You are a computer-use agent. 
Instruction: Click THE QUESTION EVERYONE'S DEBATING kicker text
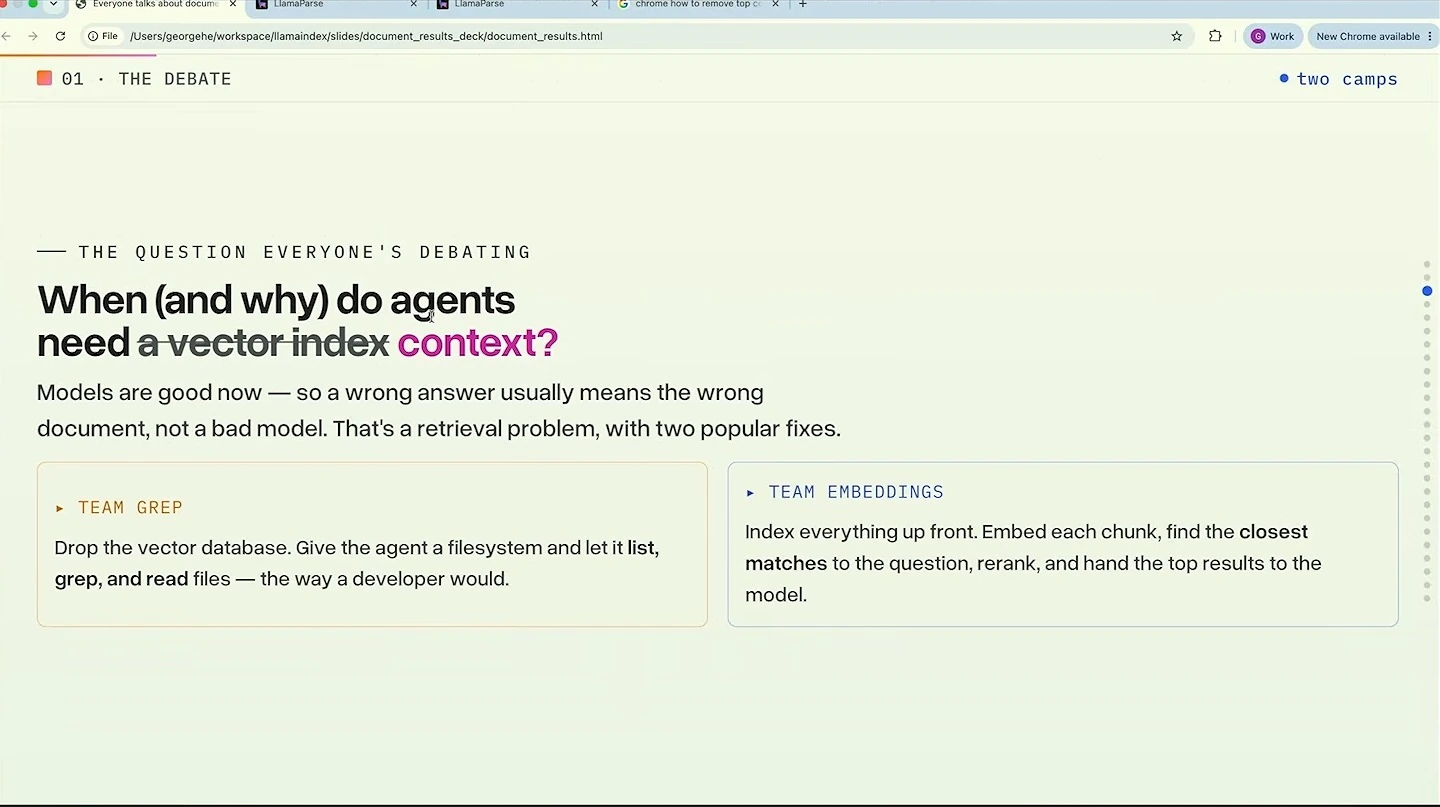tap(305, 252)
